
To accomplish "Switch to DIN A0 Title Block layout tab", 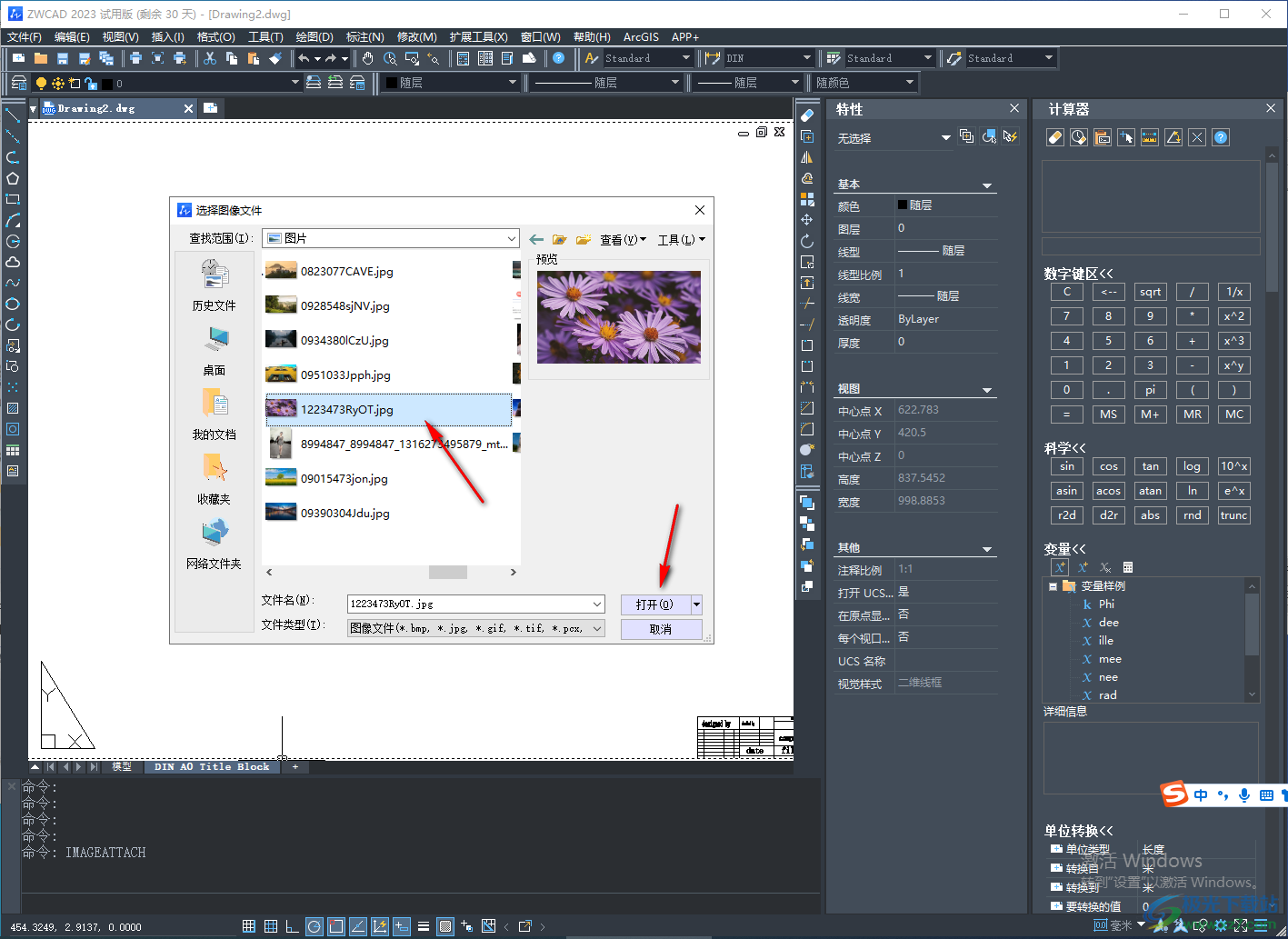I will point(212,767).
